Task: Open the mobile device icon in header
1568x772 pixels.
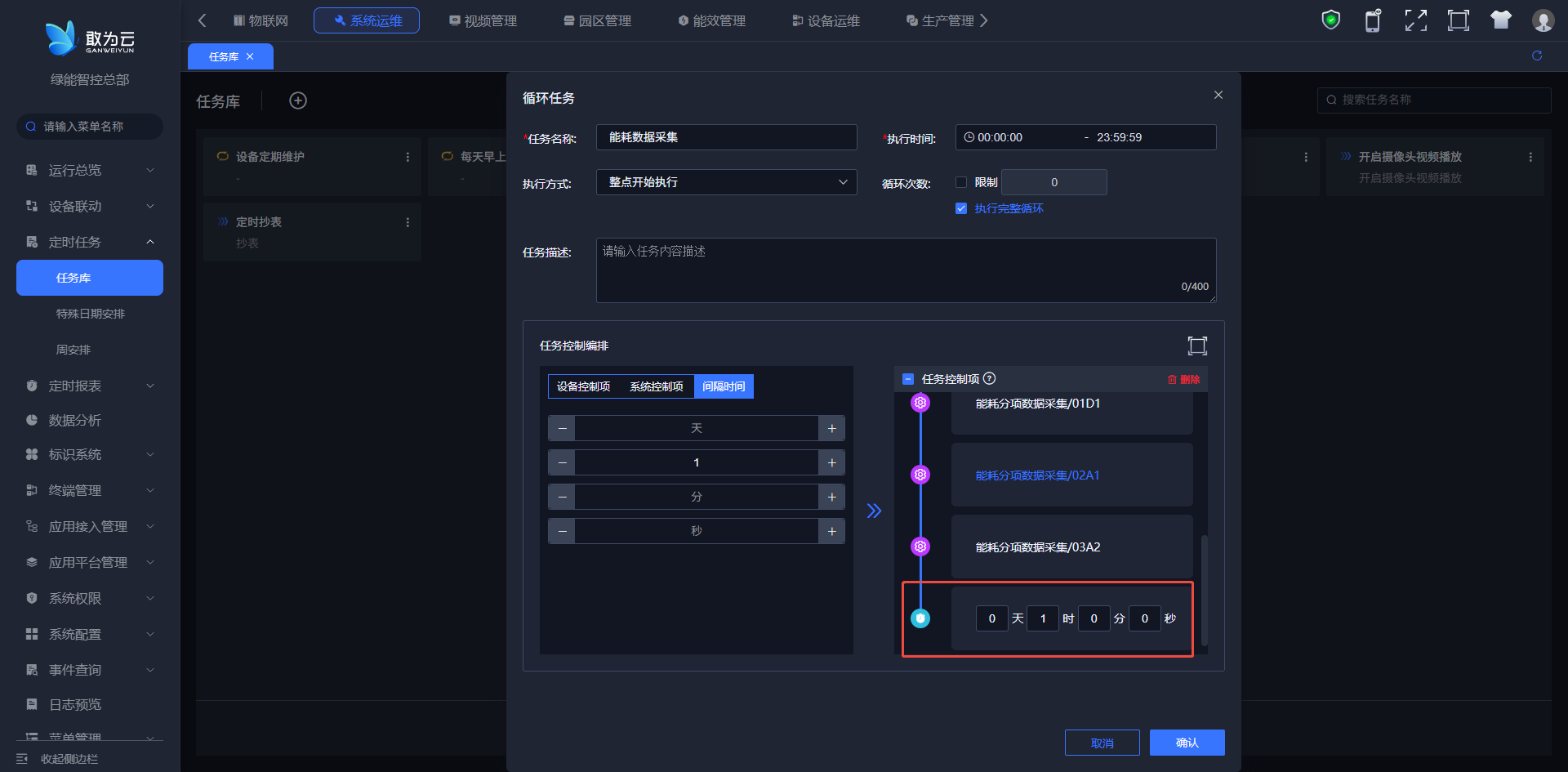Action: click(x=1373, y=20)
